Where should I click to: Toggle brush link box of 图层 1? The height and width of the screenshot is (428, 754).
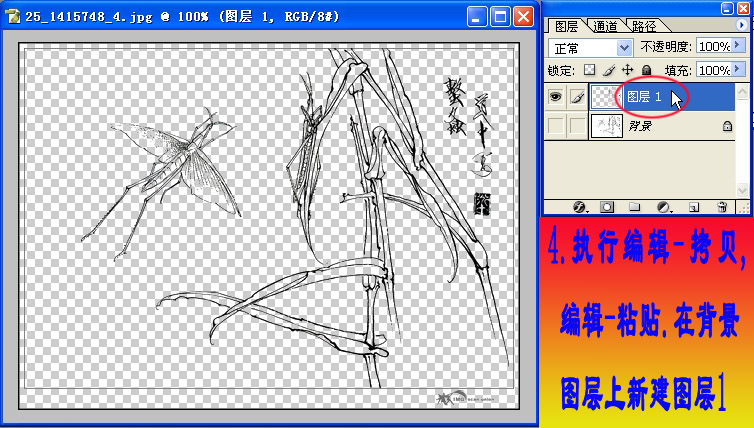pyautogui.click(x=578, y=97)
